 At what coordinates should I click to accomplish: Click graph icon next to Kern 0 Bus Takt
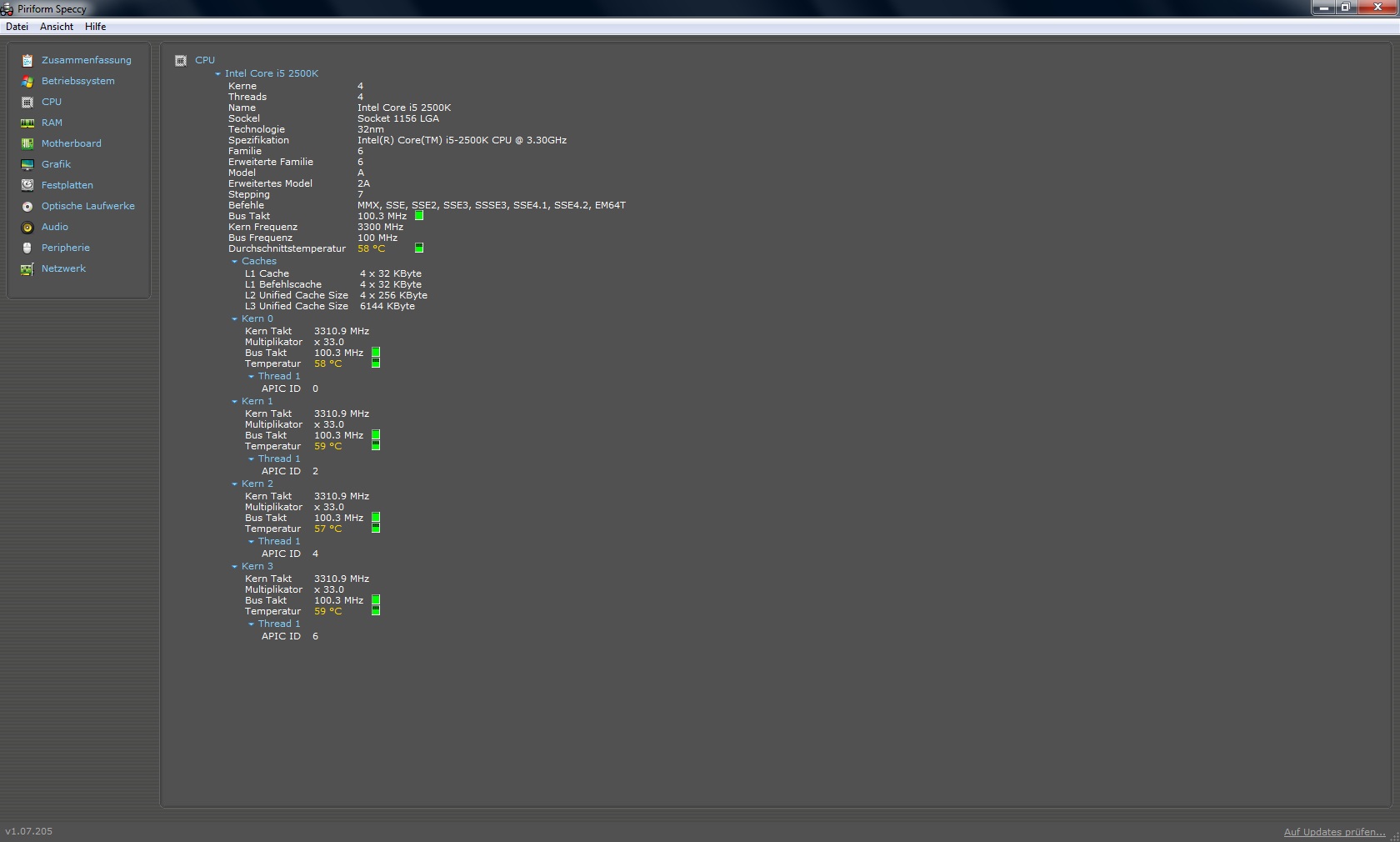click(376, 353)
